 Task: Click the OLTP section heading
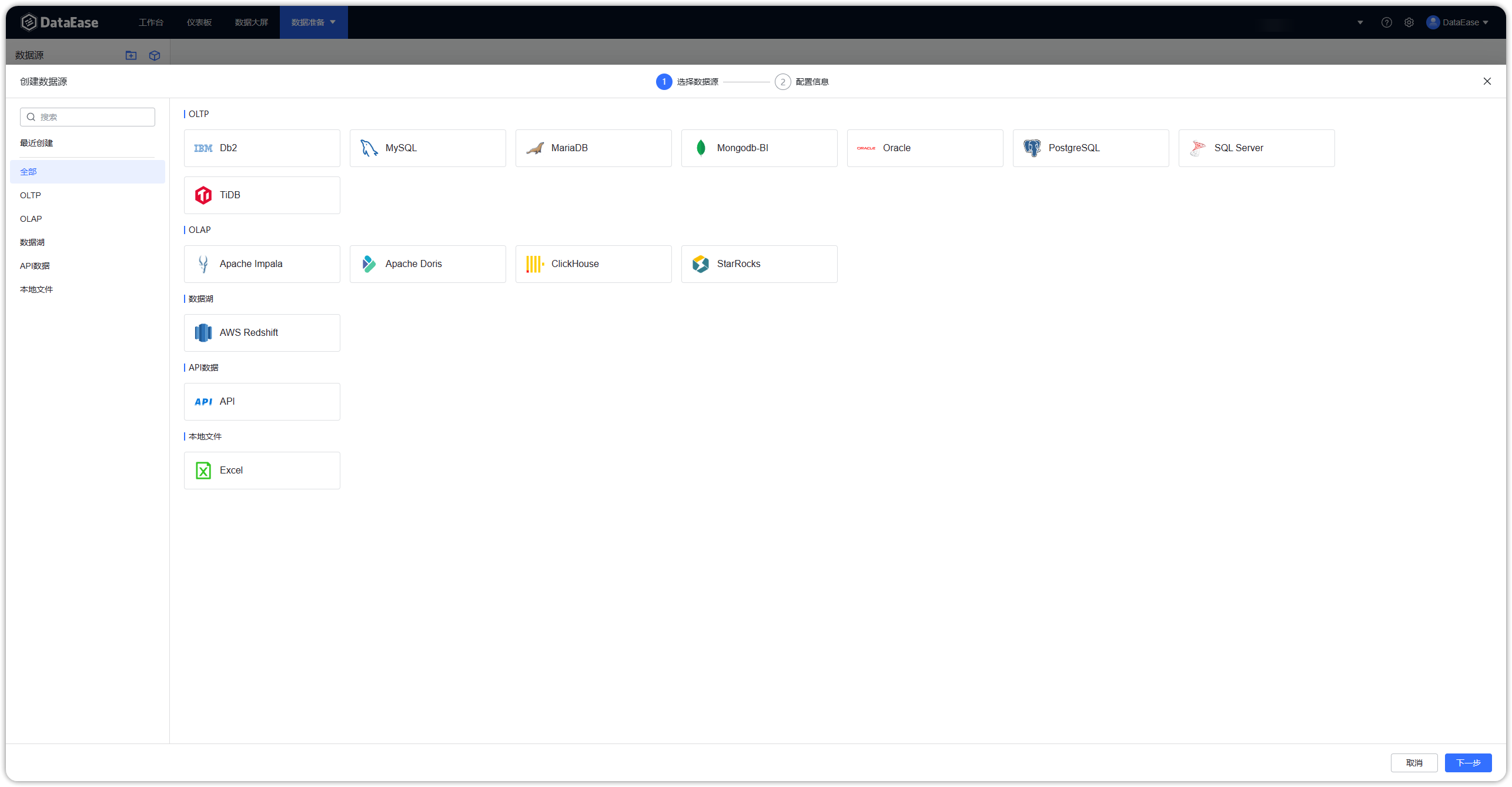click(x=199, y=114)
